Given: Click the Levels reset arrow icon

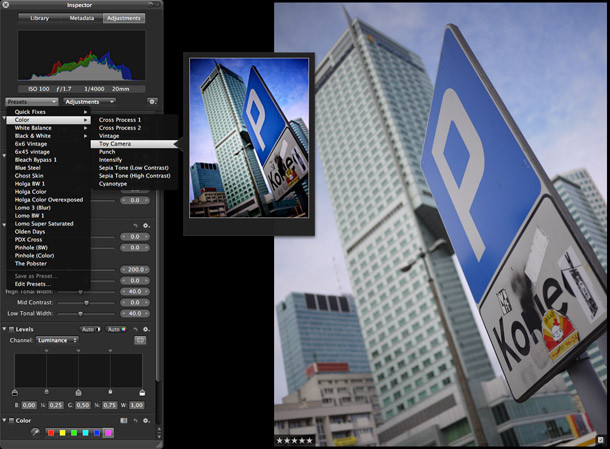Looking at the screenshot, I should point(136,329).
